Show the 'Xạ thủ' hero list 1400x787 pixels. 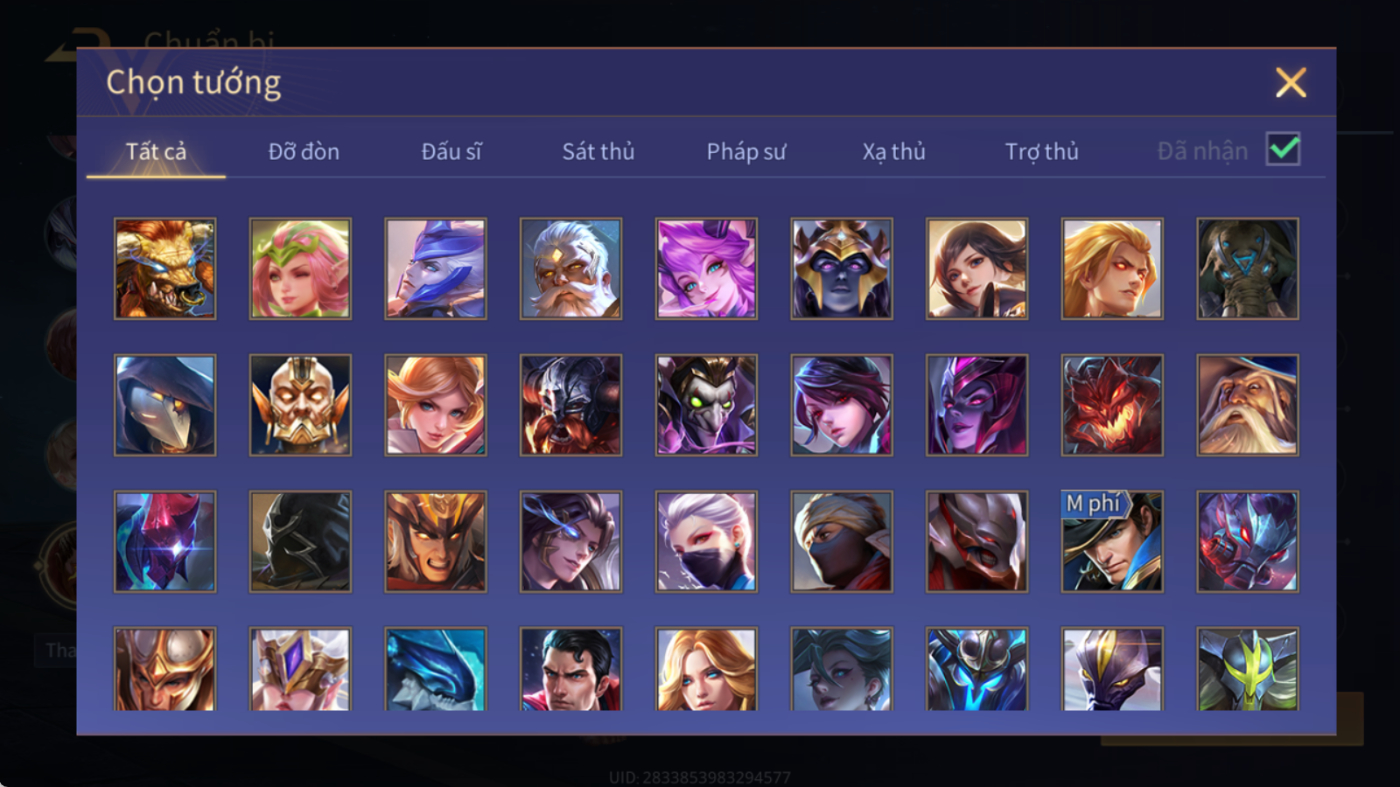pyautogui.click(x=894, y=152)
